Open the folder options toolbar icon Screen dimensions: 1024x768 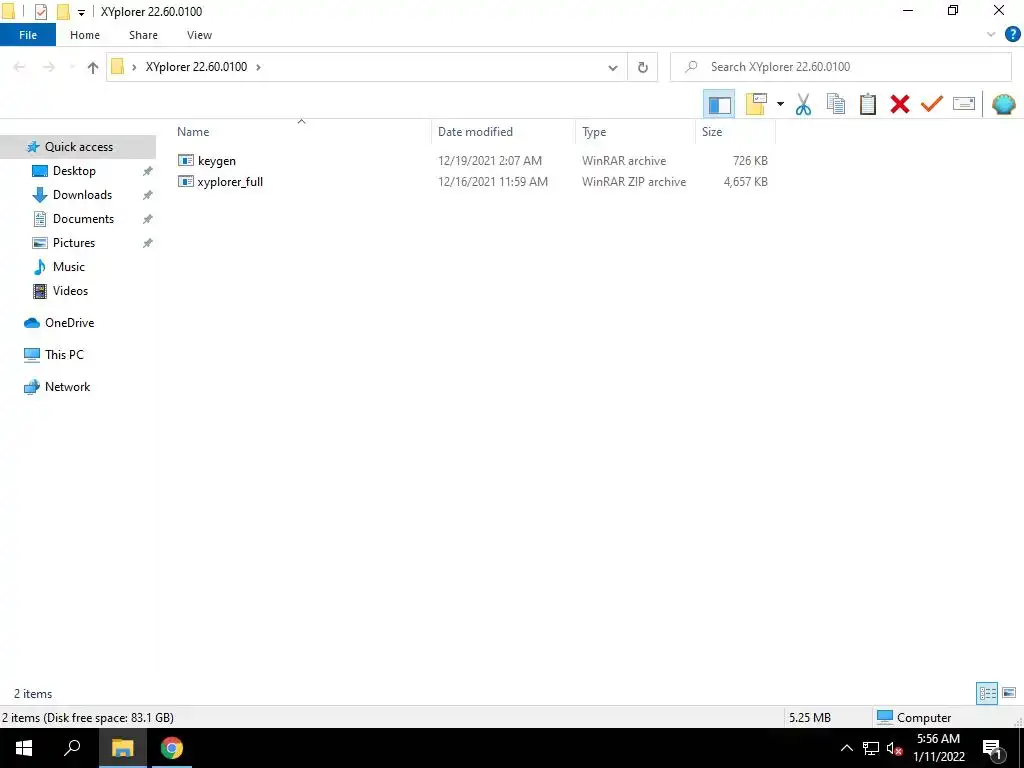[756, 104]
